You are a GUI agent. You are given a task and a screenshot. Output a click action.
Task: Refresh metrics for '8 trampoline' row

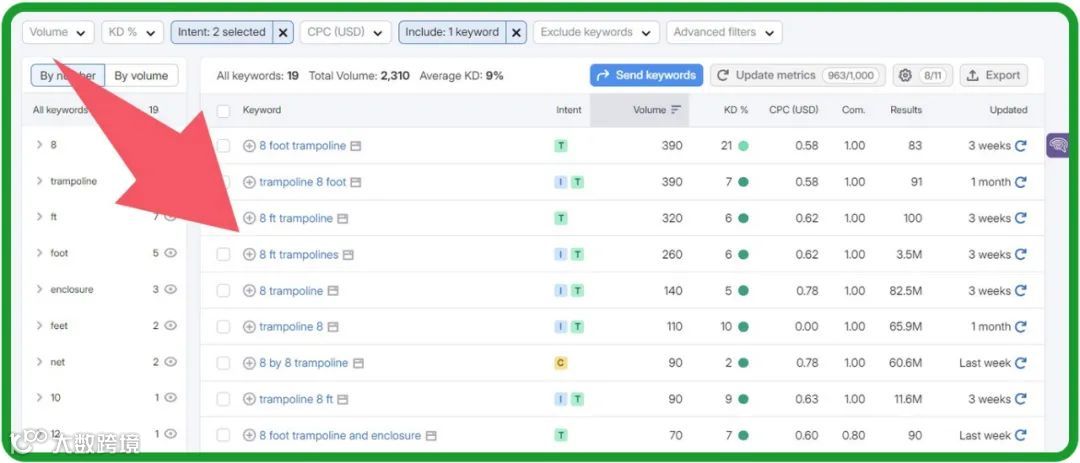[1021, 291]
